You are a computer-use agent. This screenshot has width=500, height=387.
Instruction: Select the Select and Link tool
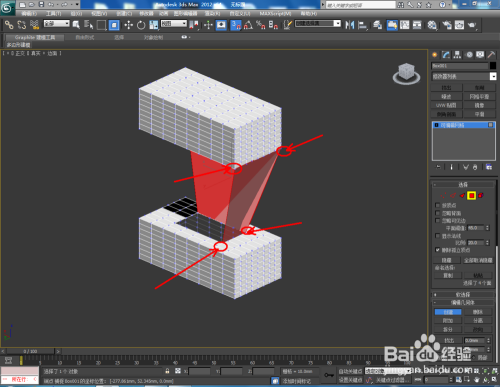pyautogui.click(x=9, y=25)
